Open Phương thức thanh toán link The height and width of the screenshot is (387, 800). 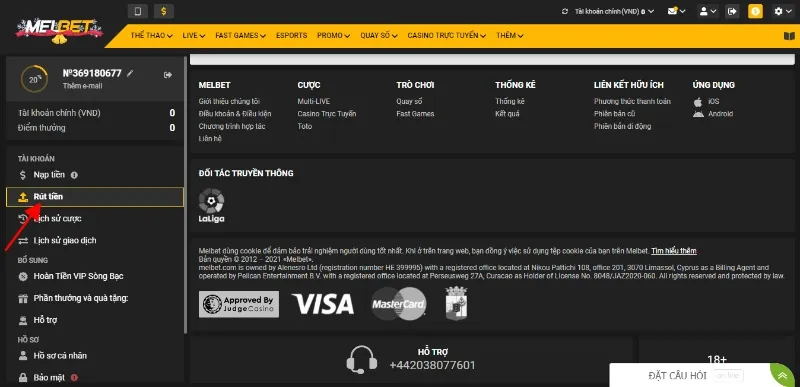[x=632, y=101]
